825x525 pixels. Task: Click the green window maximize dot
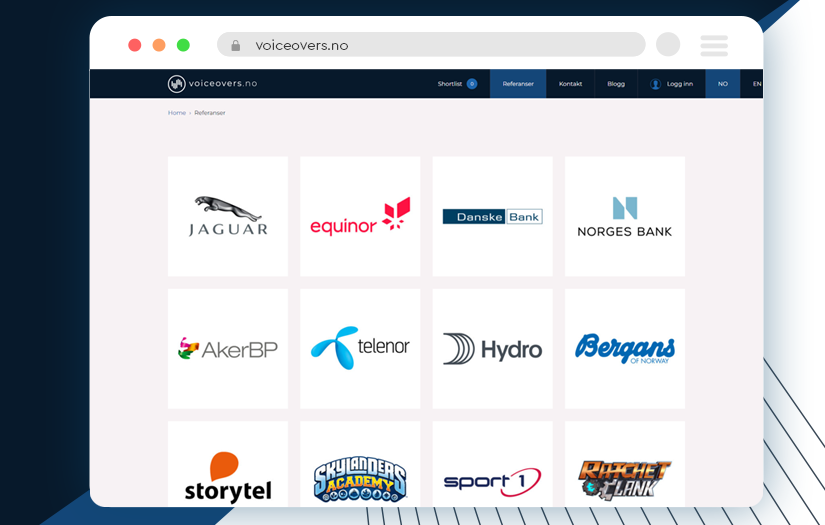tap(183, 45)
